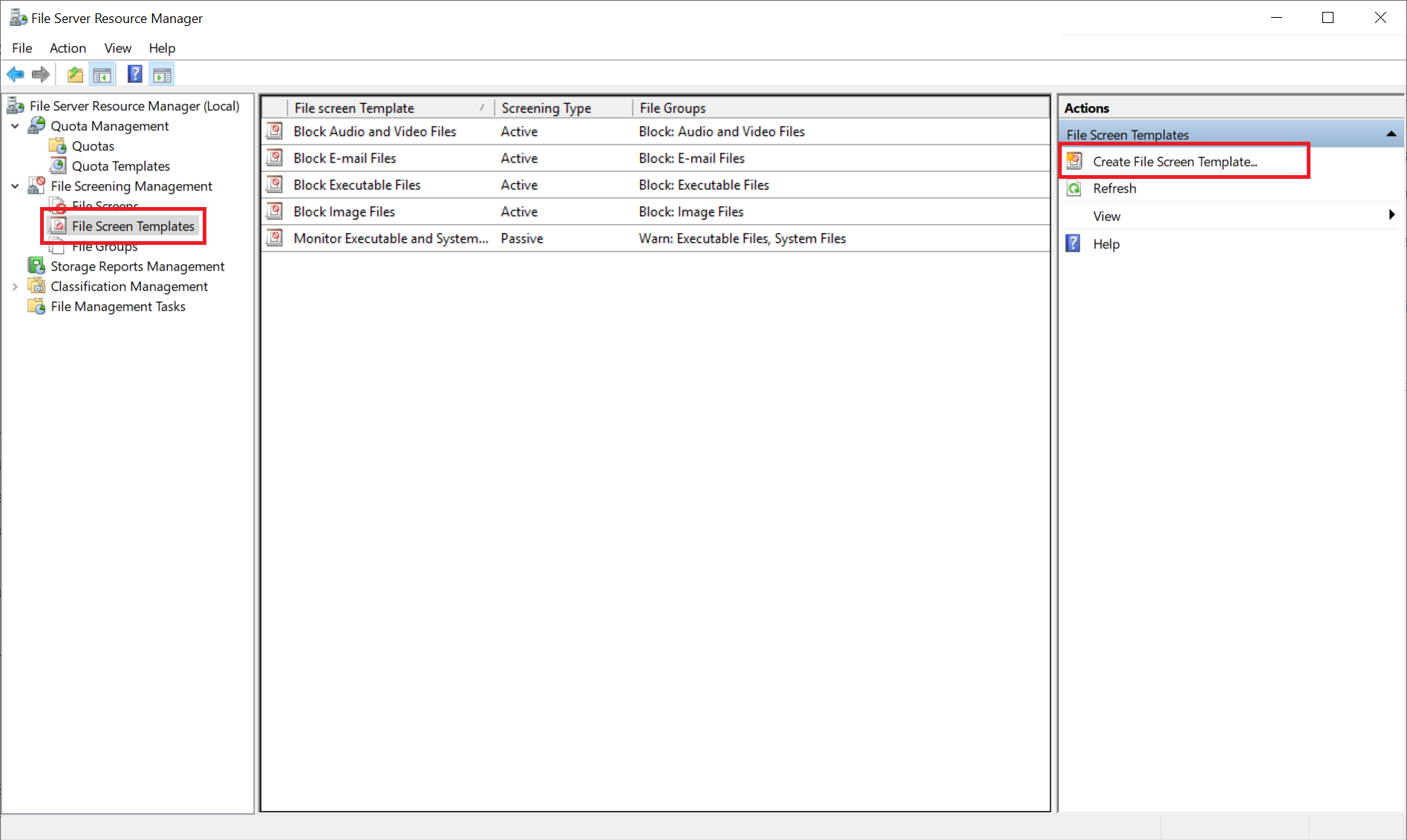Screen dimensions: 1407x840
Task: Click the Quota Templates icon
Action: (x=58, y=165)
